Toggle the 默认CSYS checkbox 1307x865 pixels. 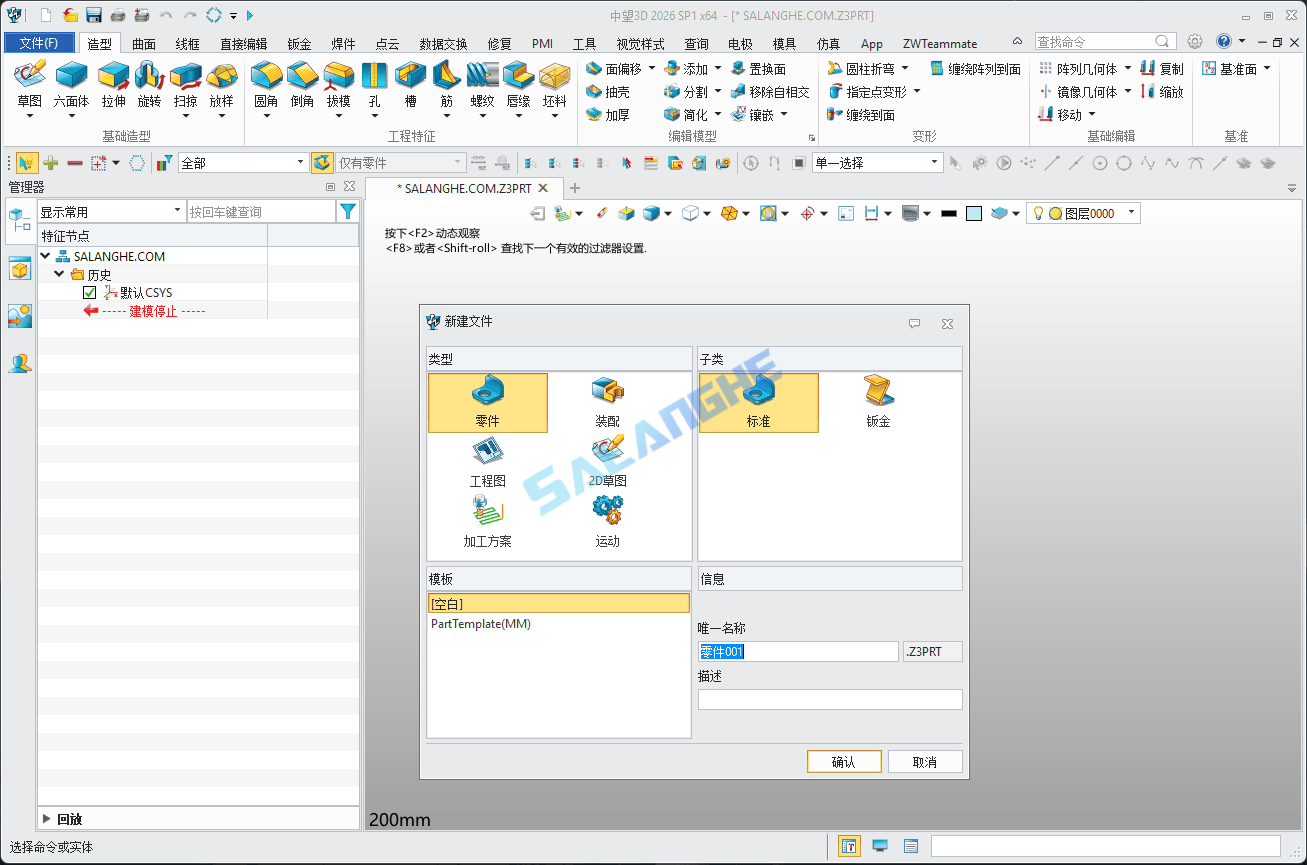tap(90, 293)
